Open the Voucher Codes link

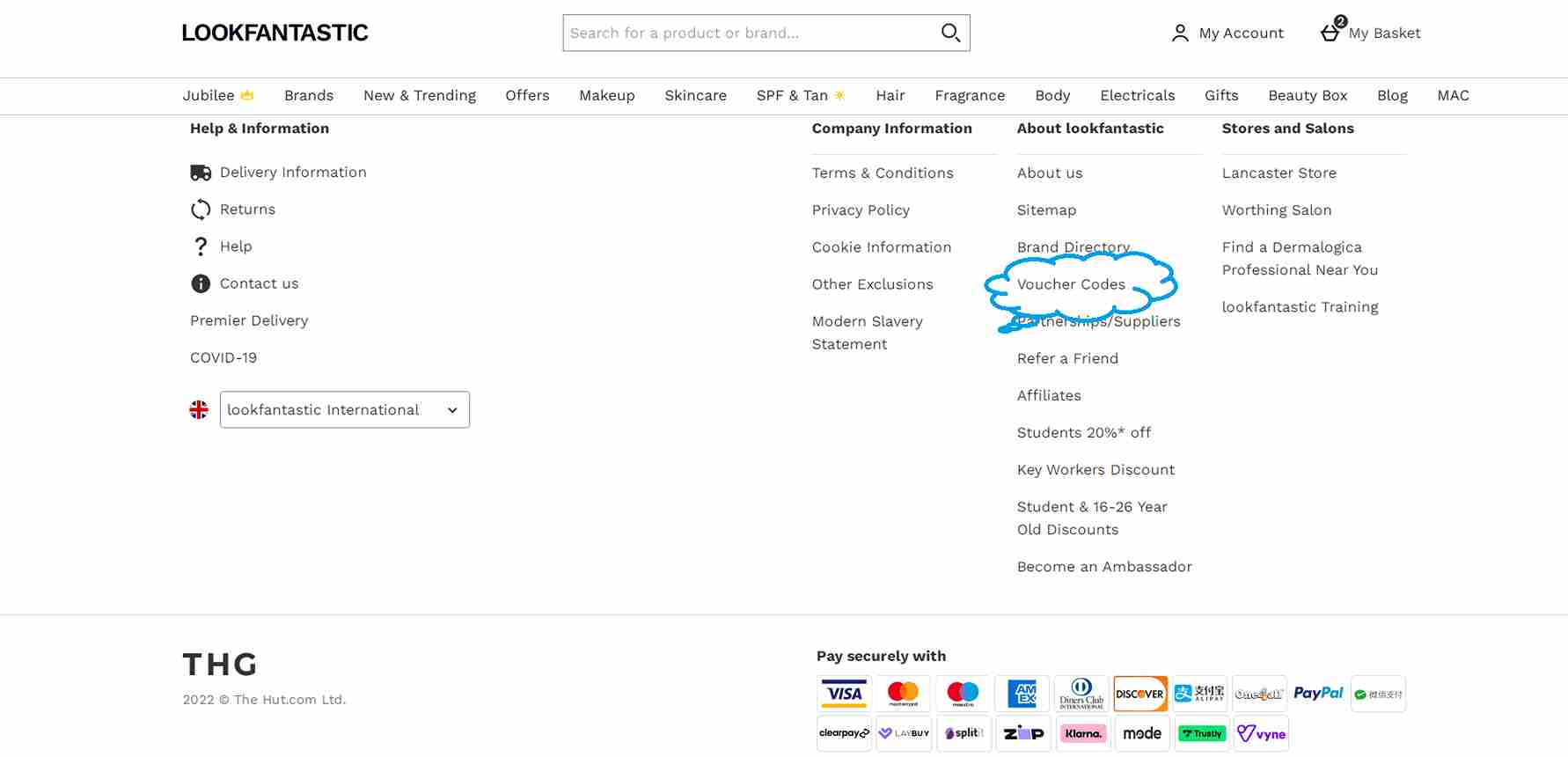[x=1071, y=284]
